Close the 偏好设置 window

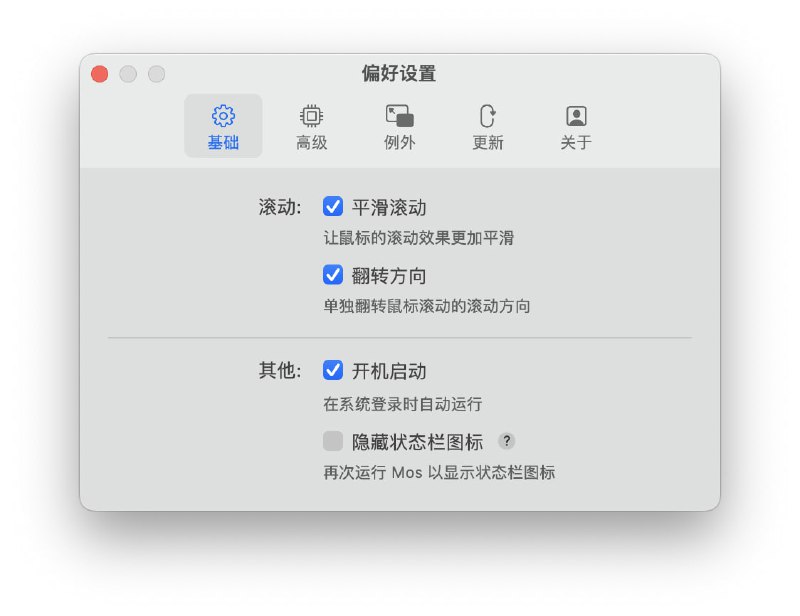(99, 74)
